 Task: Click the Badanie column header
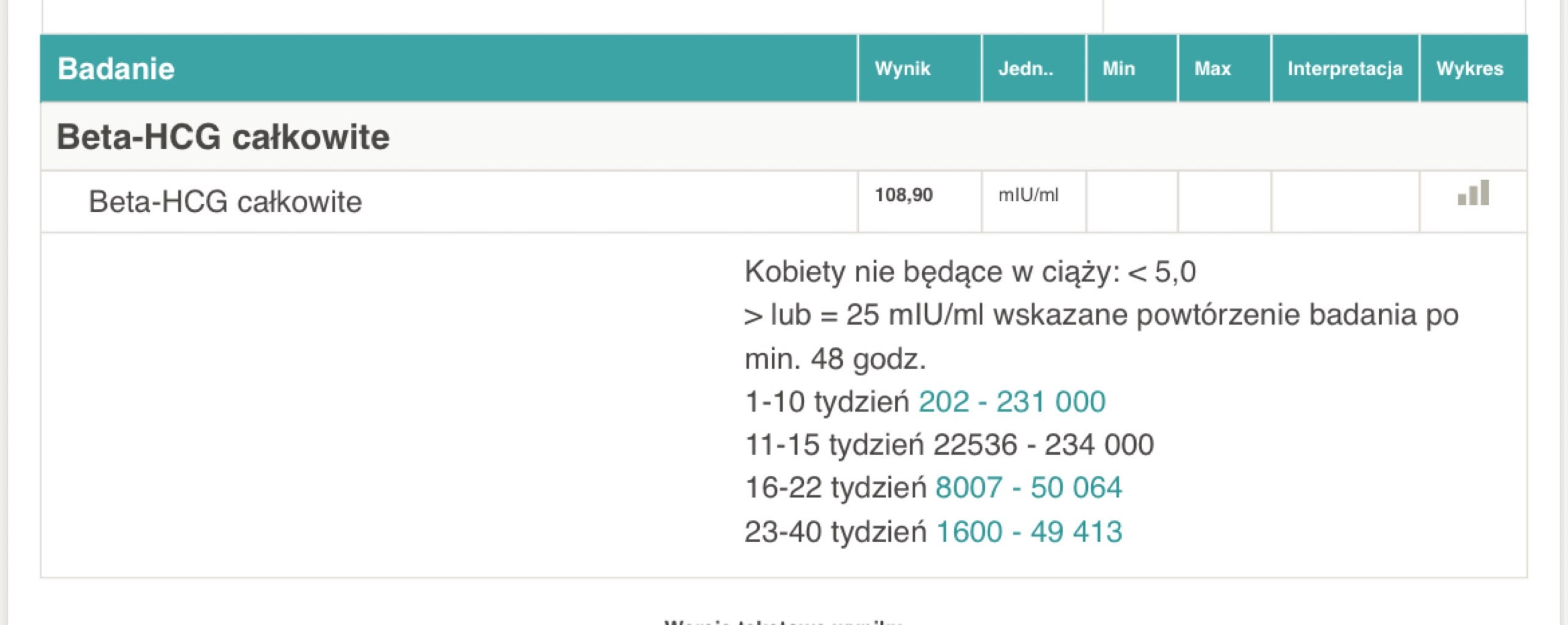tap(116, 68)
